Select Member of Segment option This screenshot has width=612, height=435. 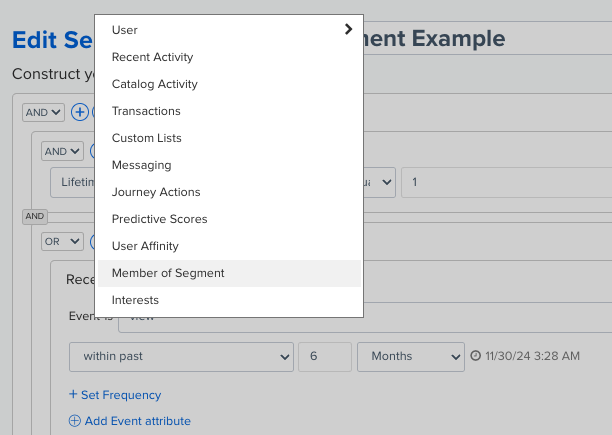[x=229, y=273]
